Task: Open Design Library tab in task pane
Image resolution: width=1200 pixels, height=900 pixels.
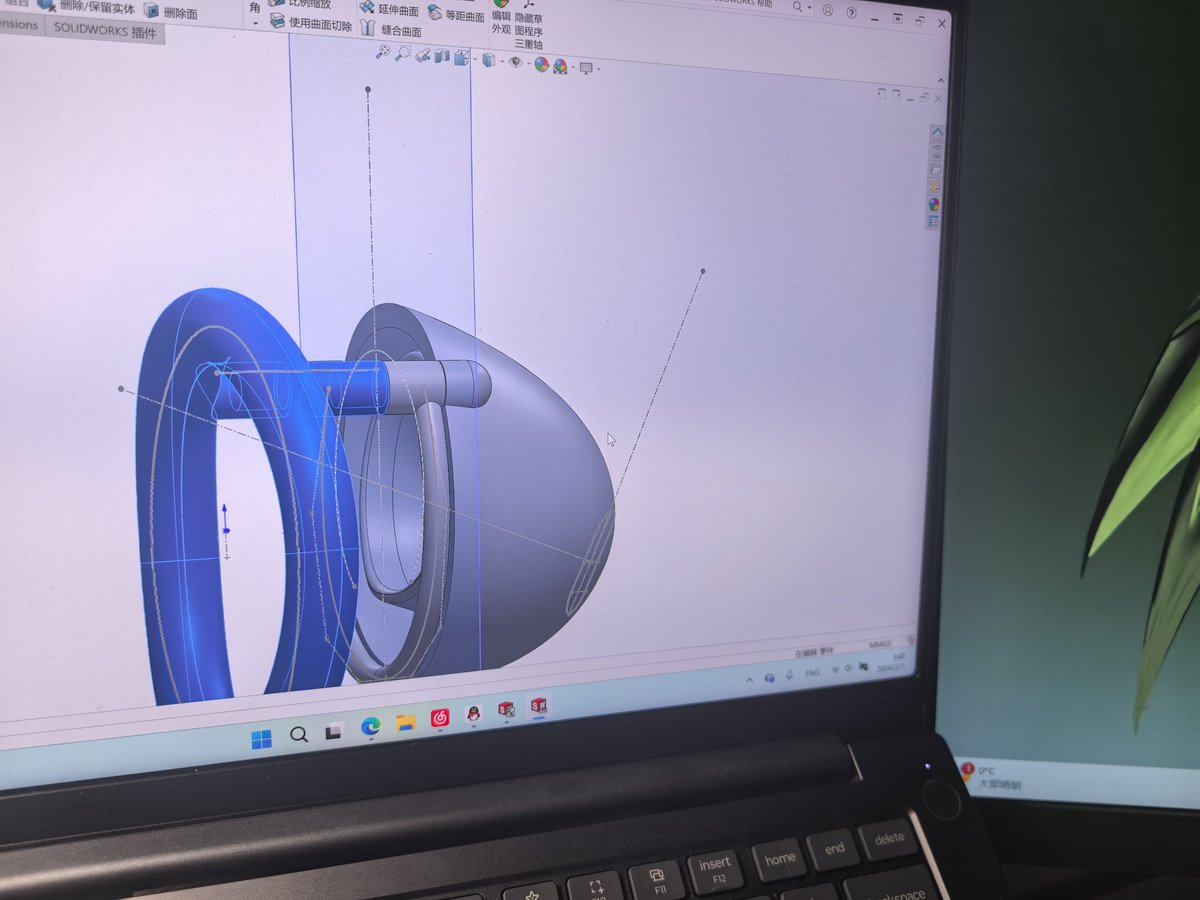Action: (x=936, y=152)
